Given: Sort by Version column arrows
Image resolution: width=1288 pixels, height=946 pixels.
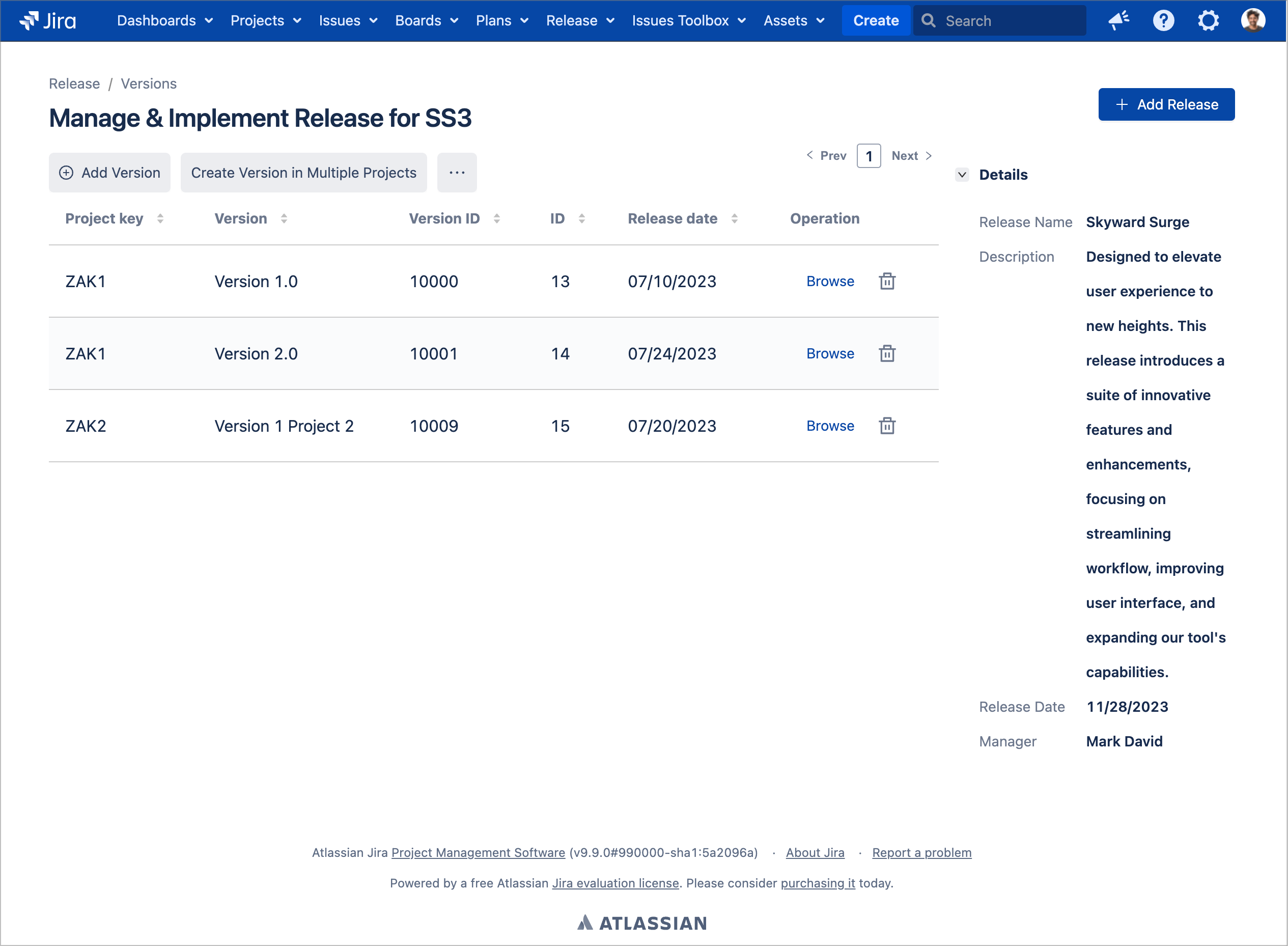Looking at the screenshot, I should [284, 218].
